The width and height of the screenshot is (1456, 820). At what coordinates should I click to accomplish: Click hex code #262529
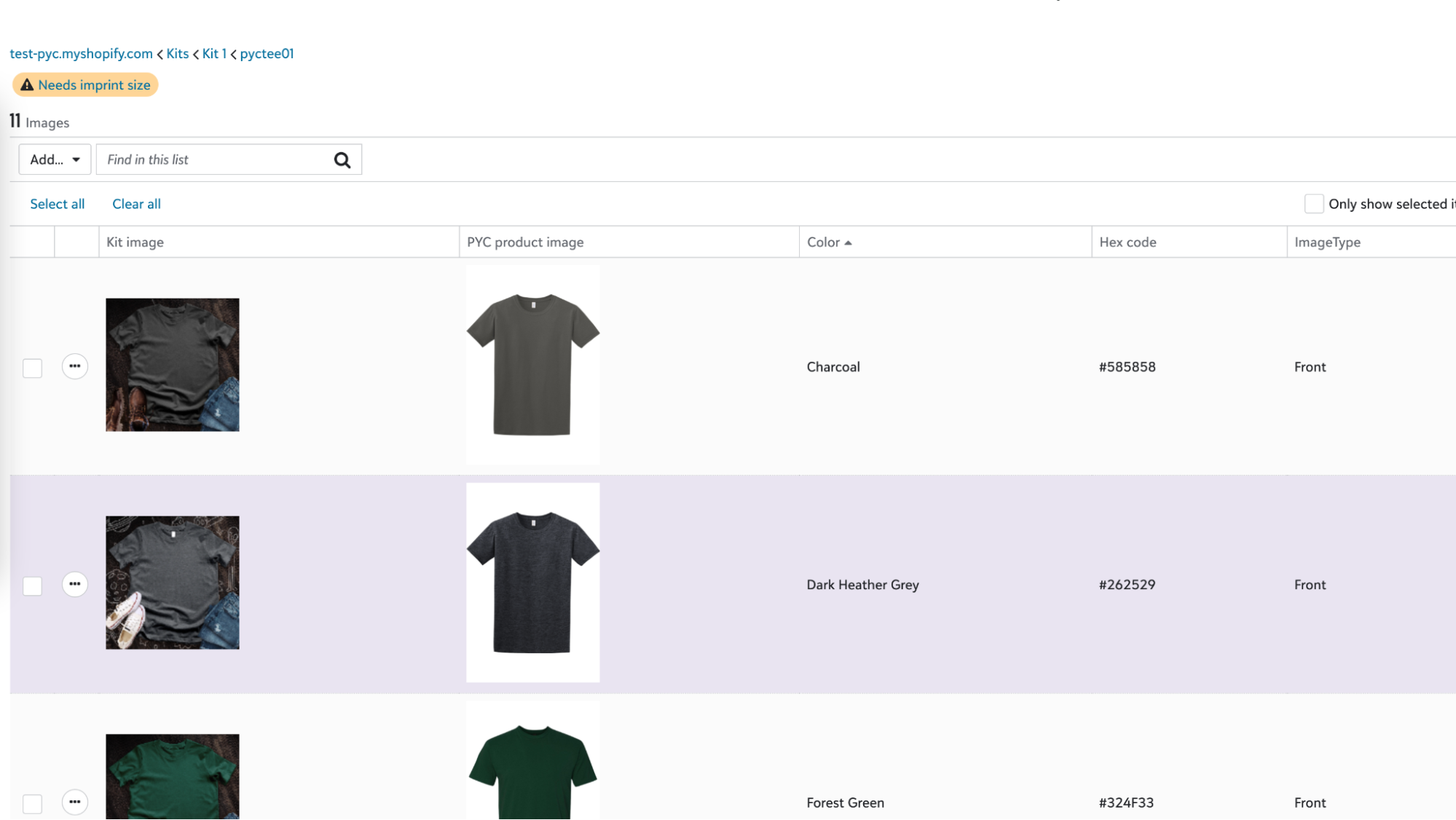point(1127,585)
